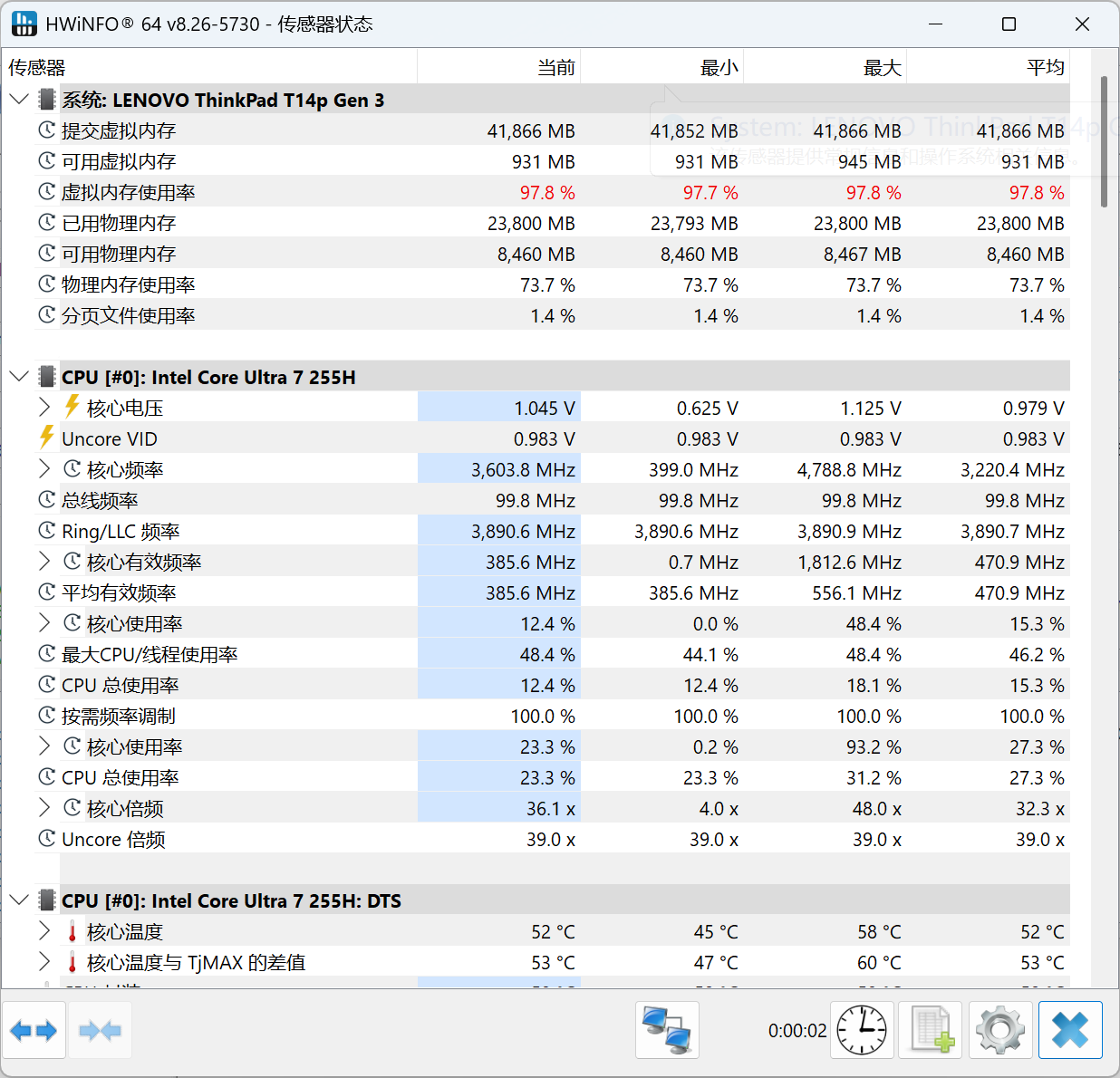Click the clock reset timer button

tap(862, 1030)
